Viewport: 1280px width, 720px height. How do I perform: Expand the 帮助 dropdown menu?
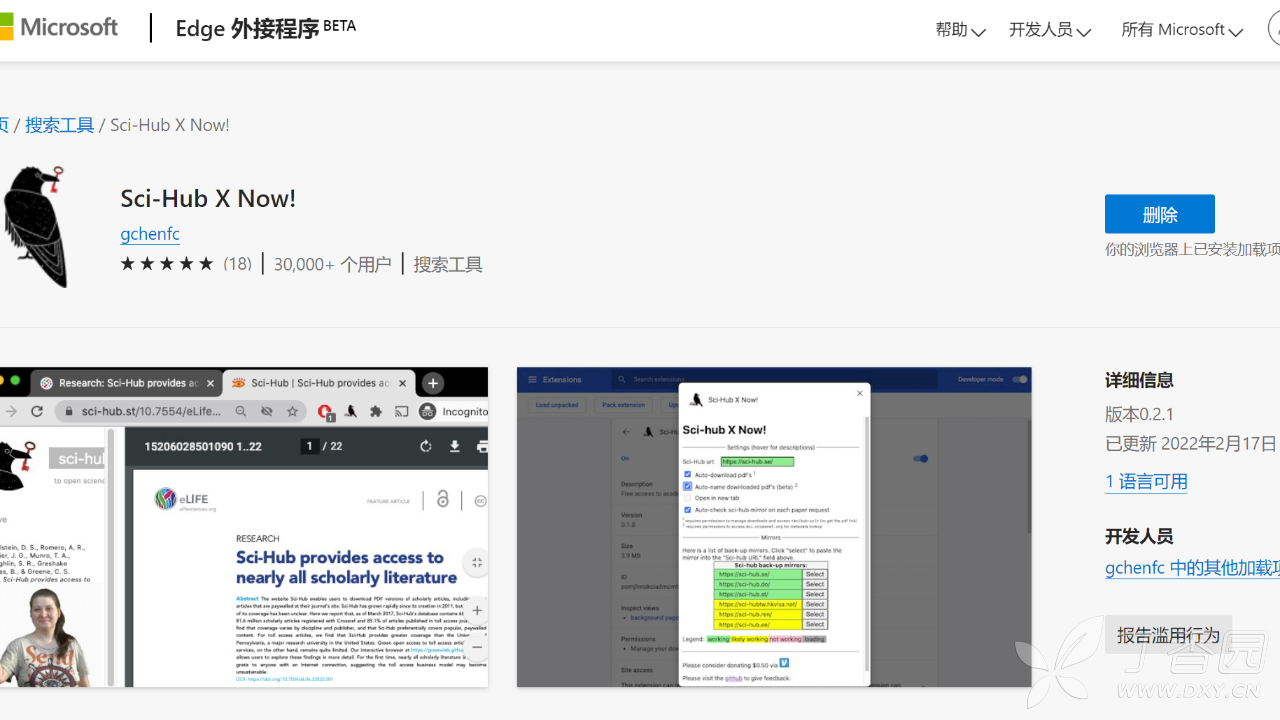(x=958, y=30)
